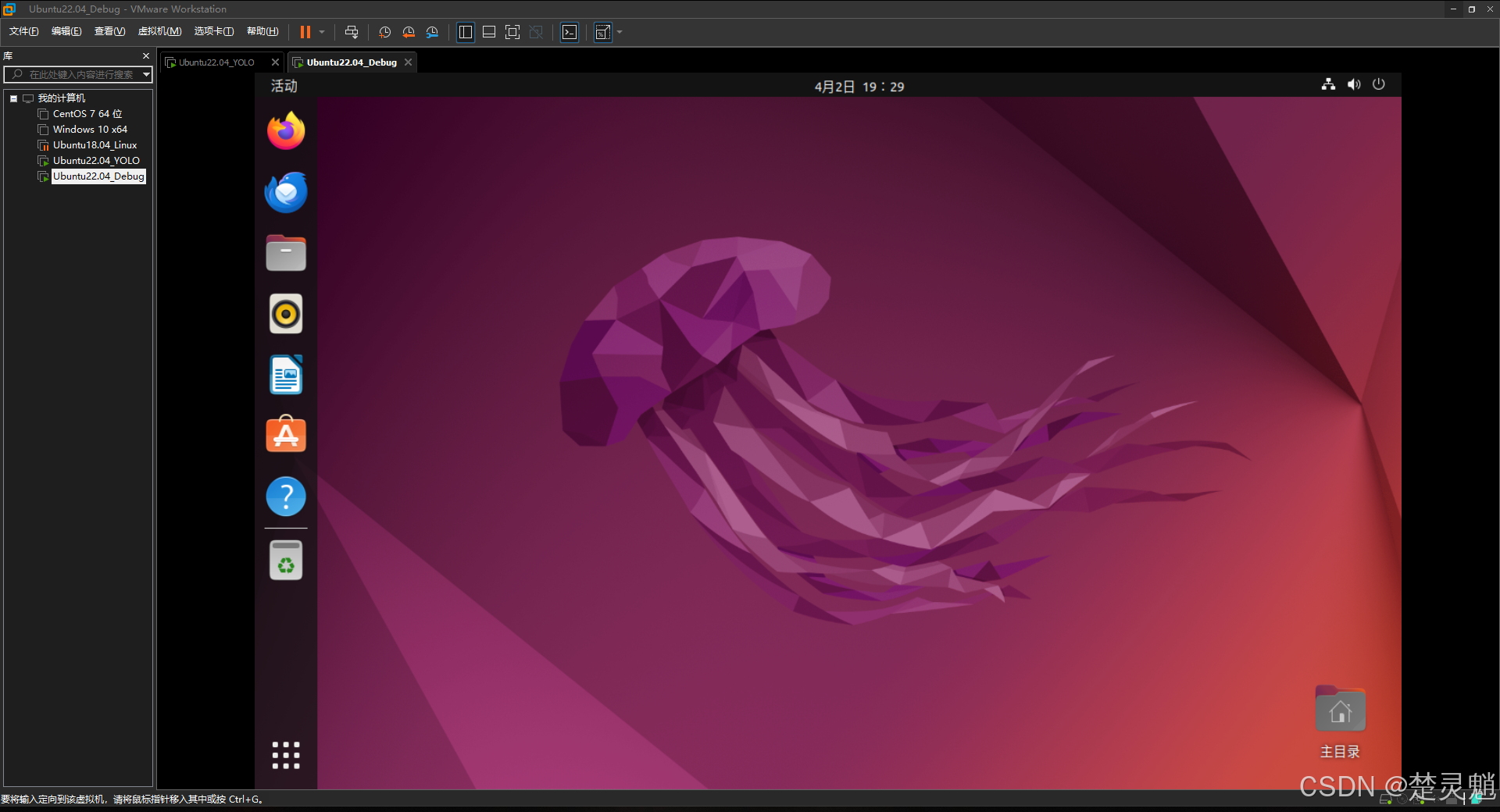Launch Rhythmbox from the dock
The height and width of the screenshot is (812, 1500).
pyautogui.click(x=286, y=314)
